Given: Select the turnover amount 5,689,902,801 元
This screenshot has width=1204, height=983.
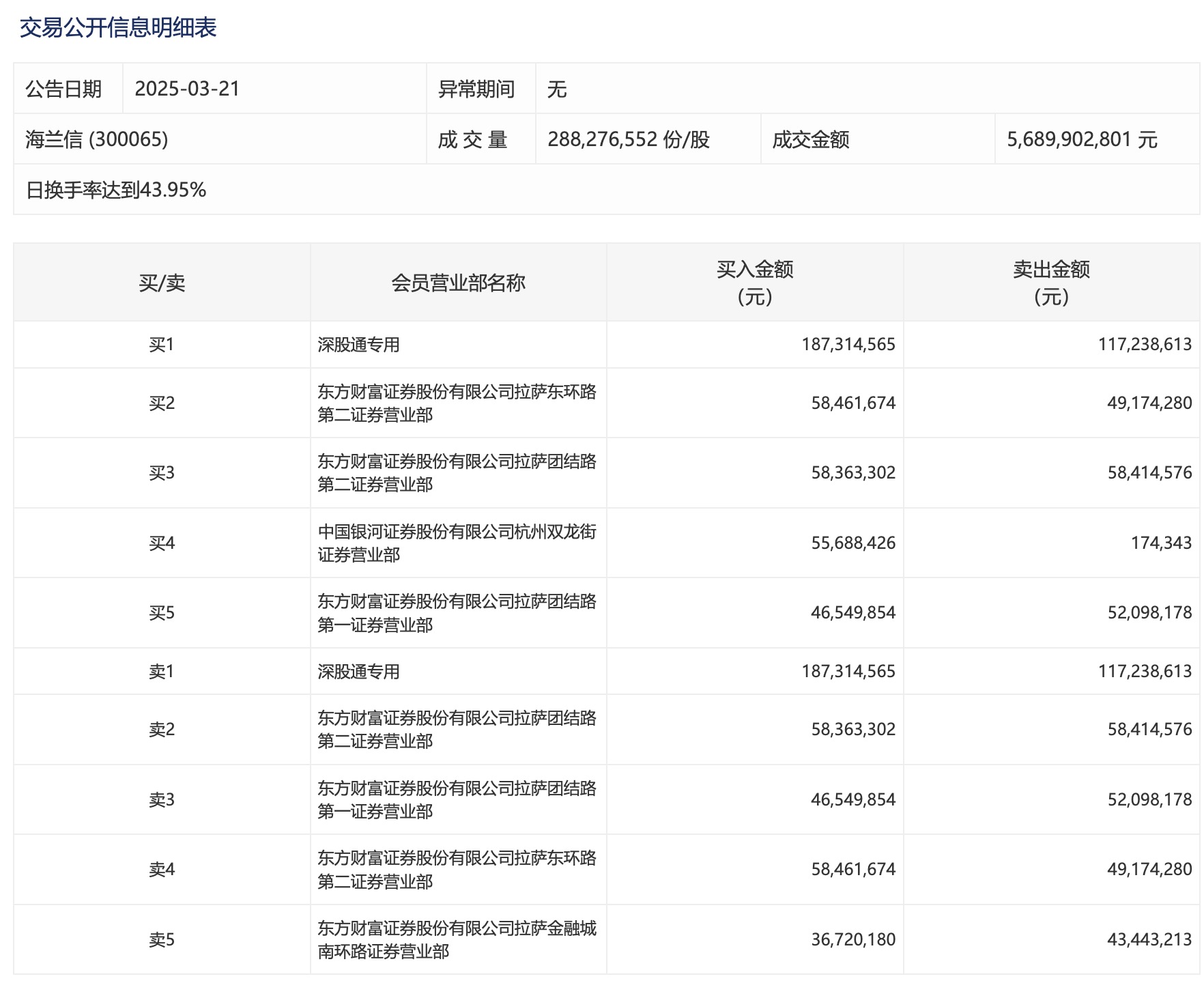Looking at the screenshot, I should pos(1082,139).
